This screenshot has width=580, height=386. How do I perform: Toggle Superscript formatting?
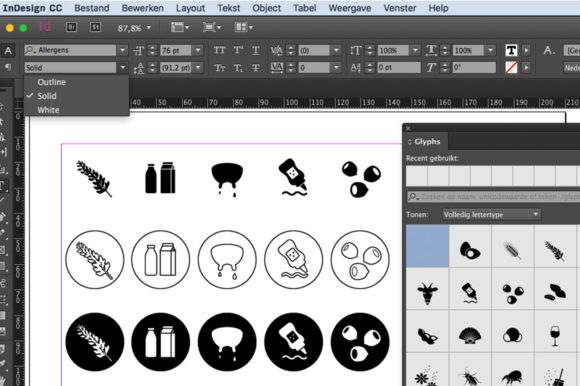coord(238,50)
